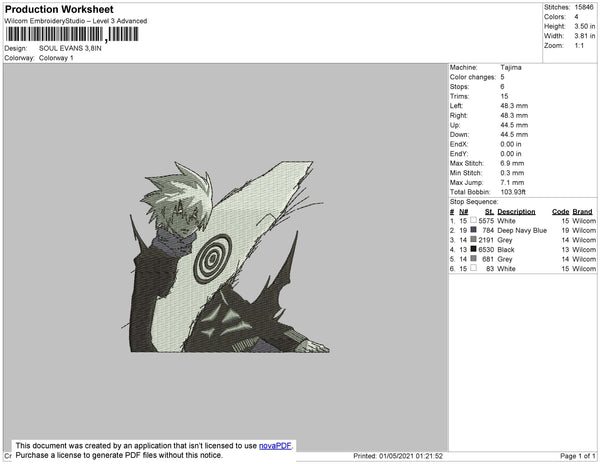Screen dimensions: 600x464
Task: Select the 'Brand' column header
Action: 582,212
